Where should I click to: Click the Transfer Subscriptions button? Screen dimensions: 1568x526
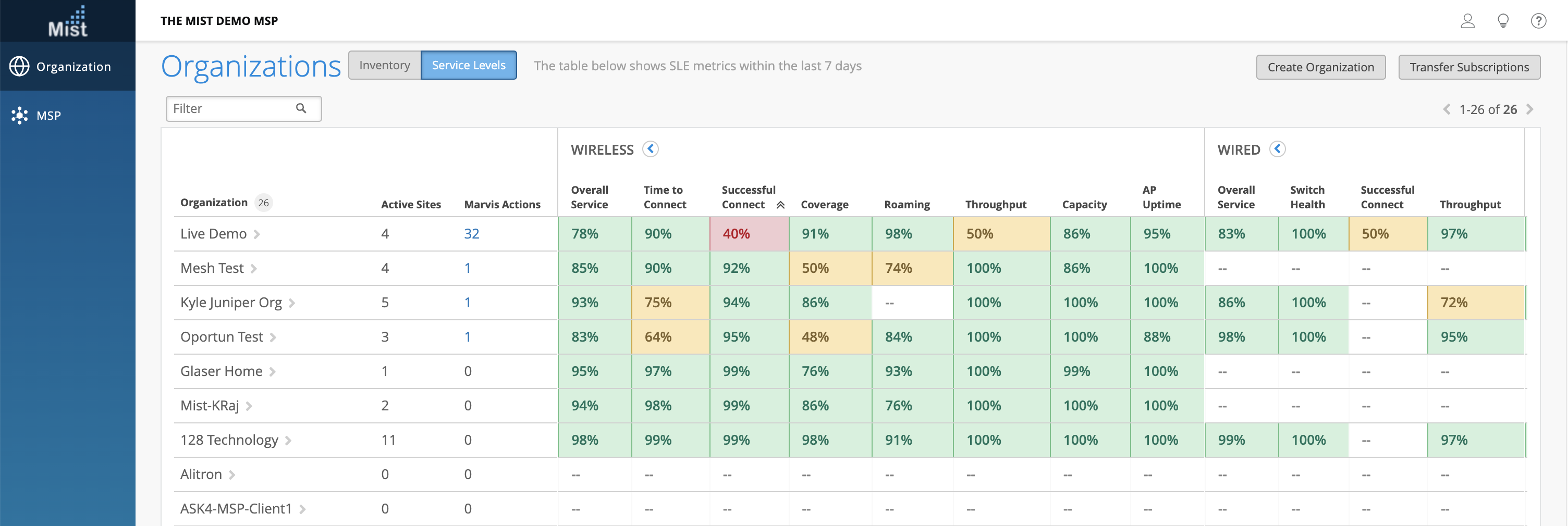click(x=1469, y=67)
